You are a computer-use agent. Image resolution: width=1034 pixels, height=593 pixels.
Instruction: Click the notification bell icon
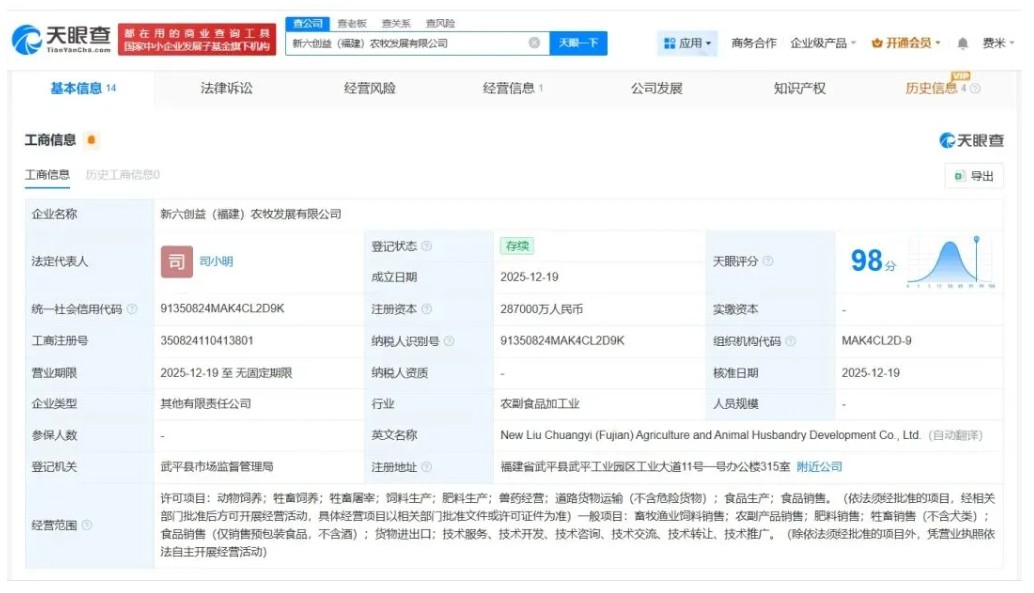[x=962, y=43]
